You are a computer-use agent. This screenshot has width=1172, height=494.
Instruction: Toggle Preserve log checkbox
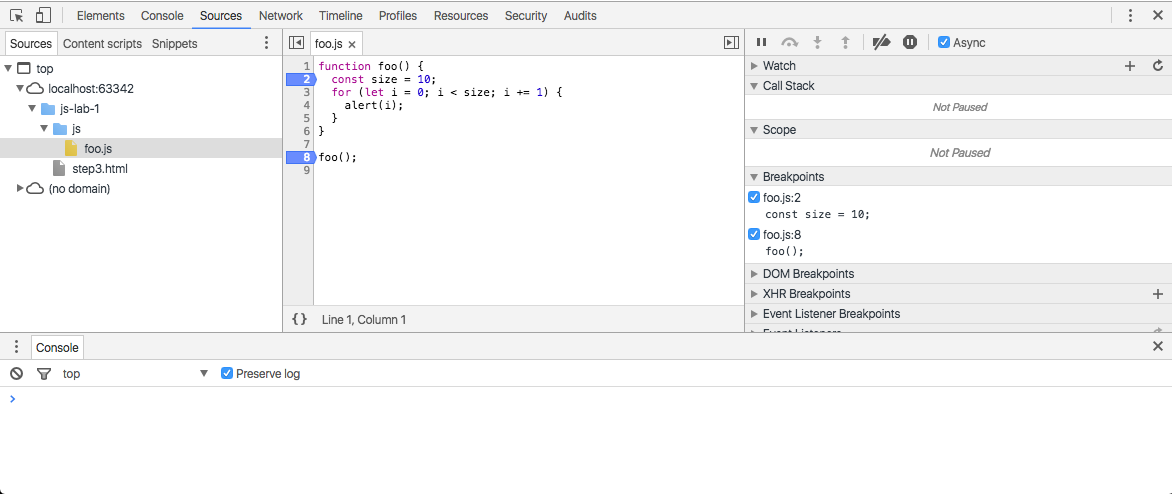click(x=227, y=373)
